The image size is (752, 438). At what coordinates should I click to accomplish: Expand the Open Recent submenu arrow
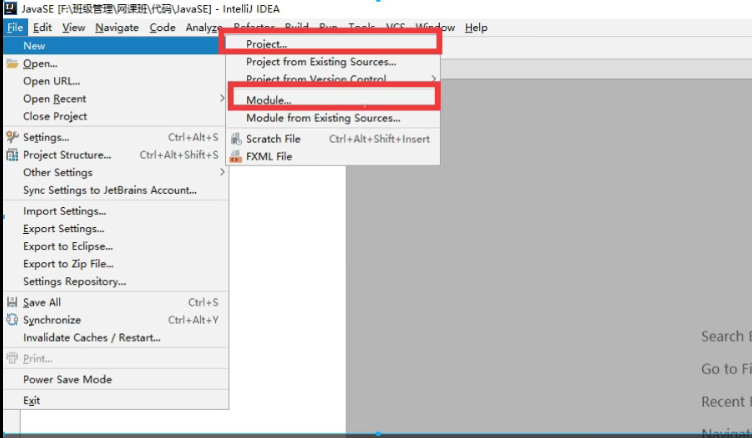[222, 98]
